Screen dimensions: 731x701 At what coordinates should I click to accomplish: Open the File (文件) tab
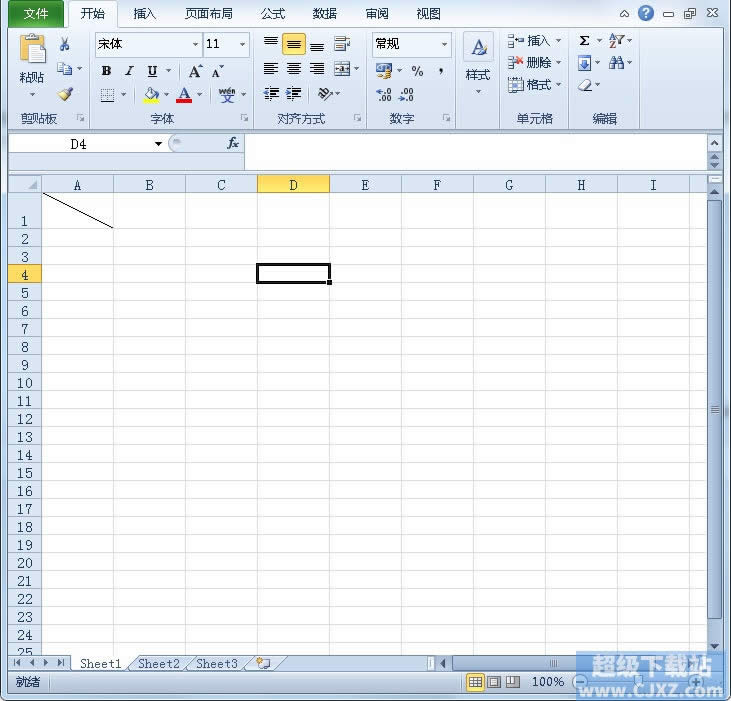pos(36,14)
